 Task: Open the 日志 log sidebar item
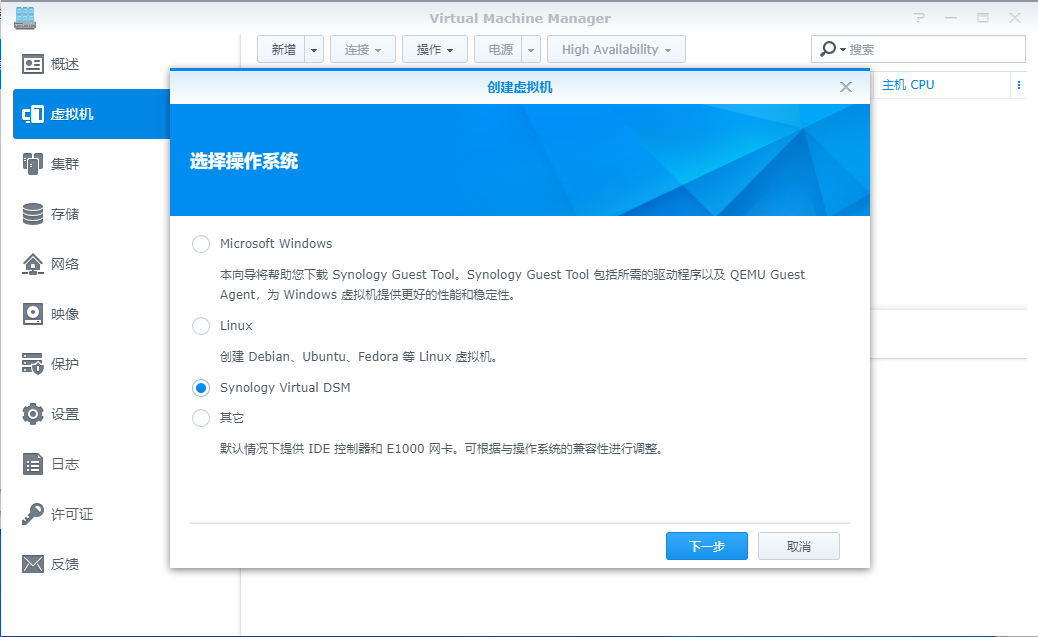tap(65, 464)
